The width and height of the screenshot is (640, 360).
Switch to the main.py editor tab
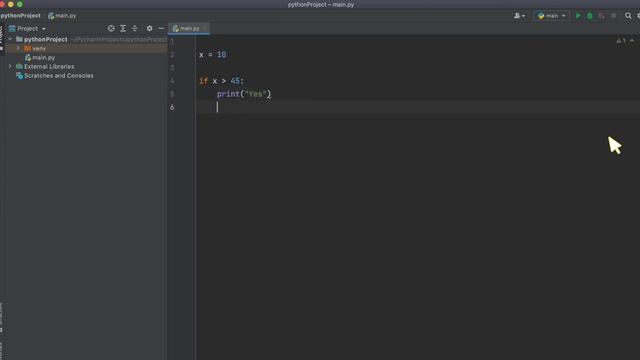(189, 29)
